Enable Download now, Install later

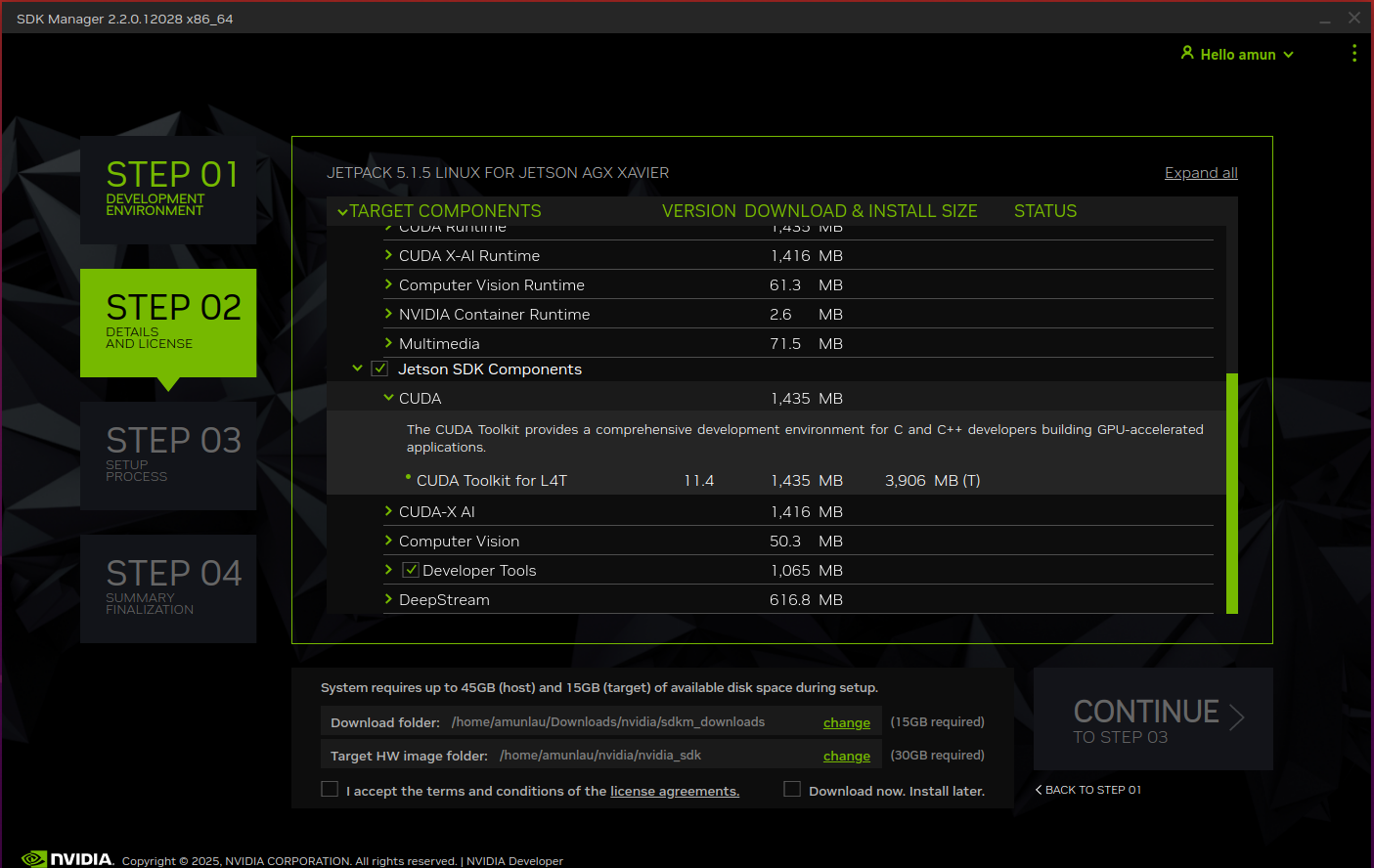792,789
